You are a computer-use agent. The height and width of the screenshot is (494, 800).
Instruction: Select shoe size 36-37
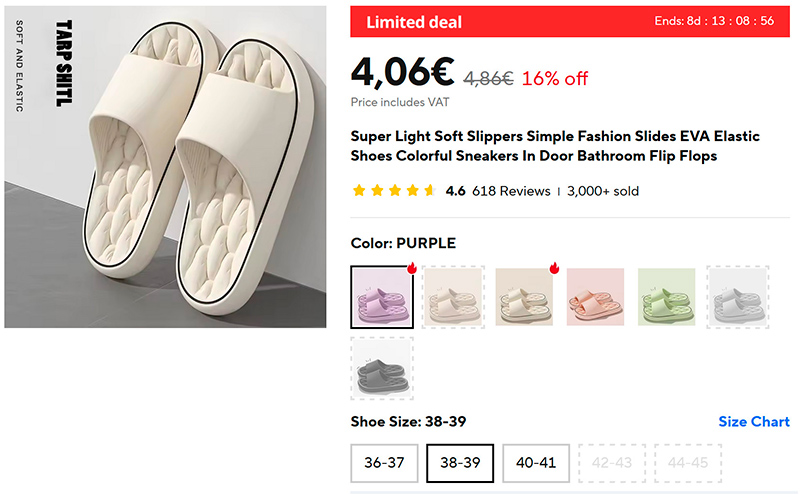[384, 463]
